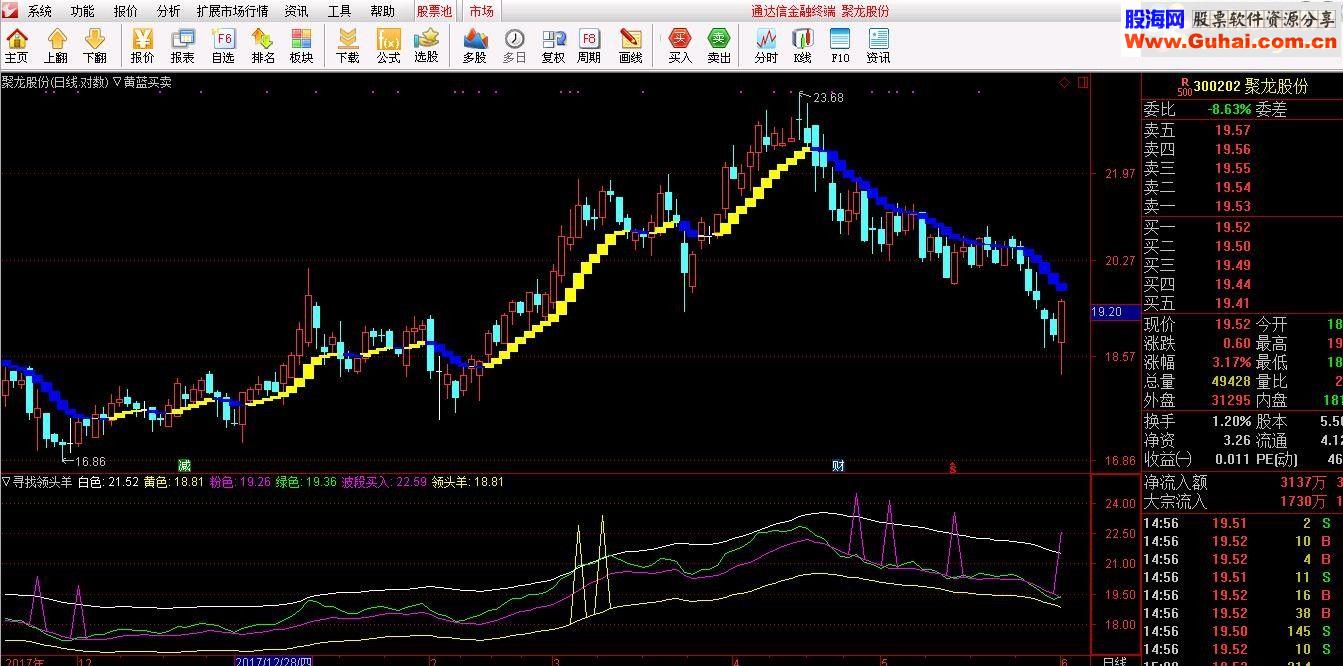The width and height of the screenshot is (1343, 666).
Task: Click the 卖一 price 19.53
Action: pyautogui.click(x=1233, y=206)
